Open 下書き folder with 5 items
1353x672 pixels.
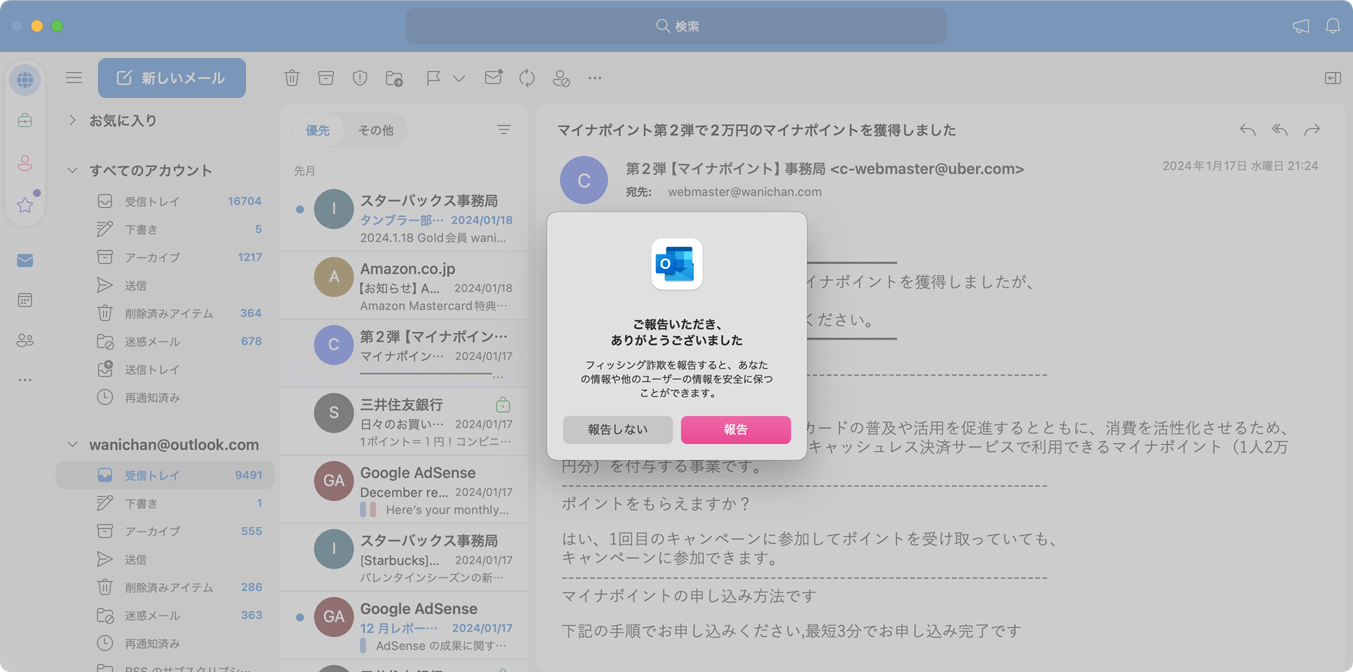click(x=165, y=229)
